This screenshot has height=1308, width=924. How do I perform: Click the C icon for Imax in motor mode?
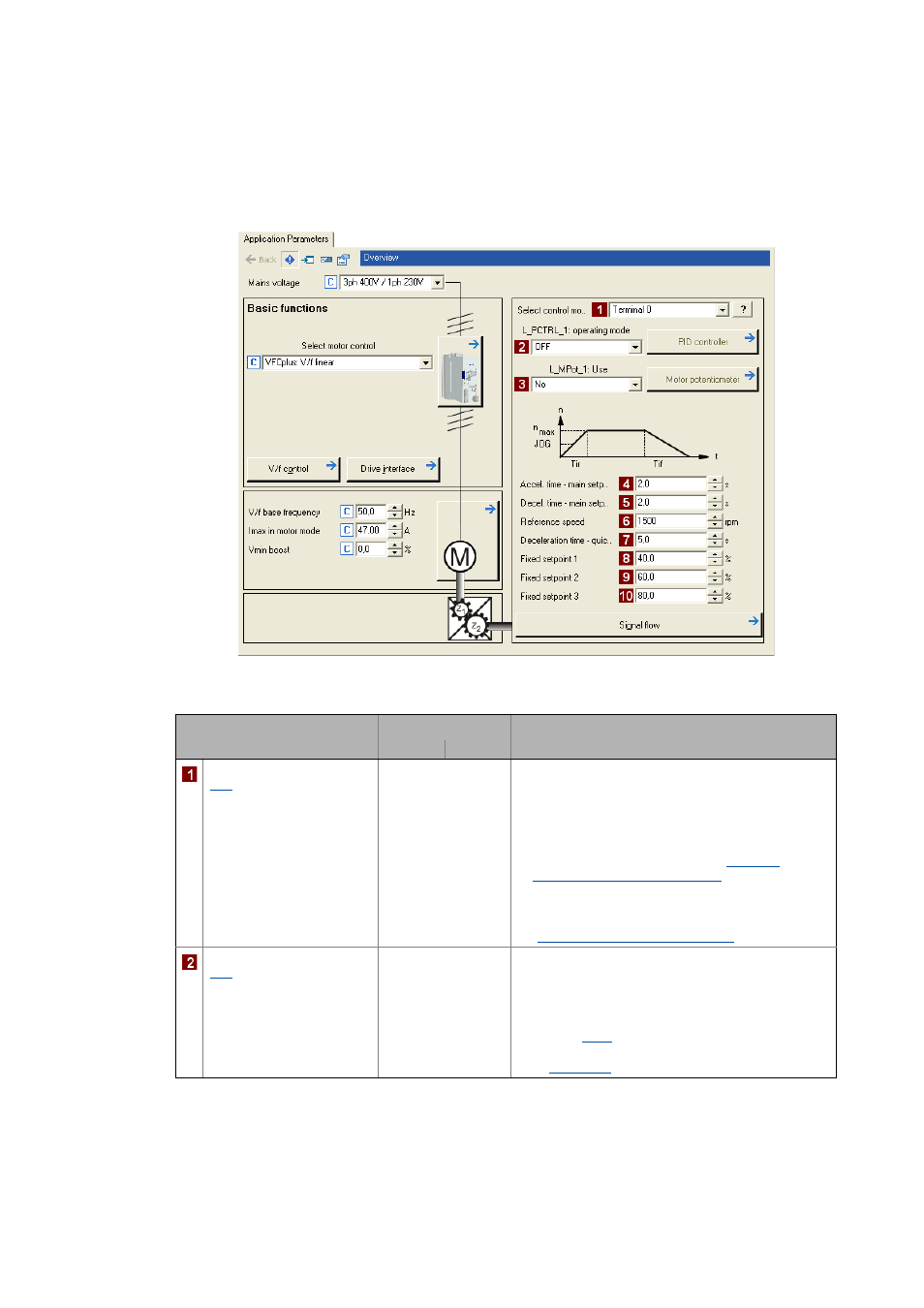346,530
